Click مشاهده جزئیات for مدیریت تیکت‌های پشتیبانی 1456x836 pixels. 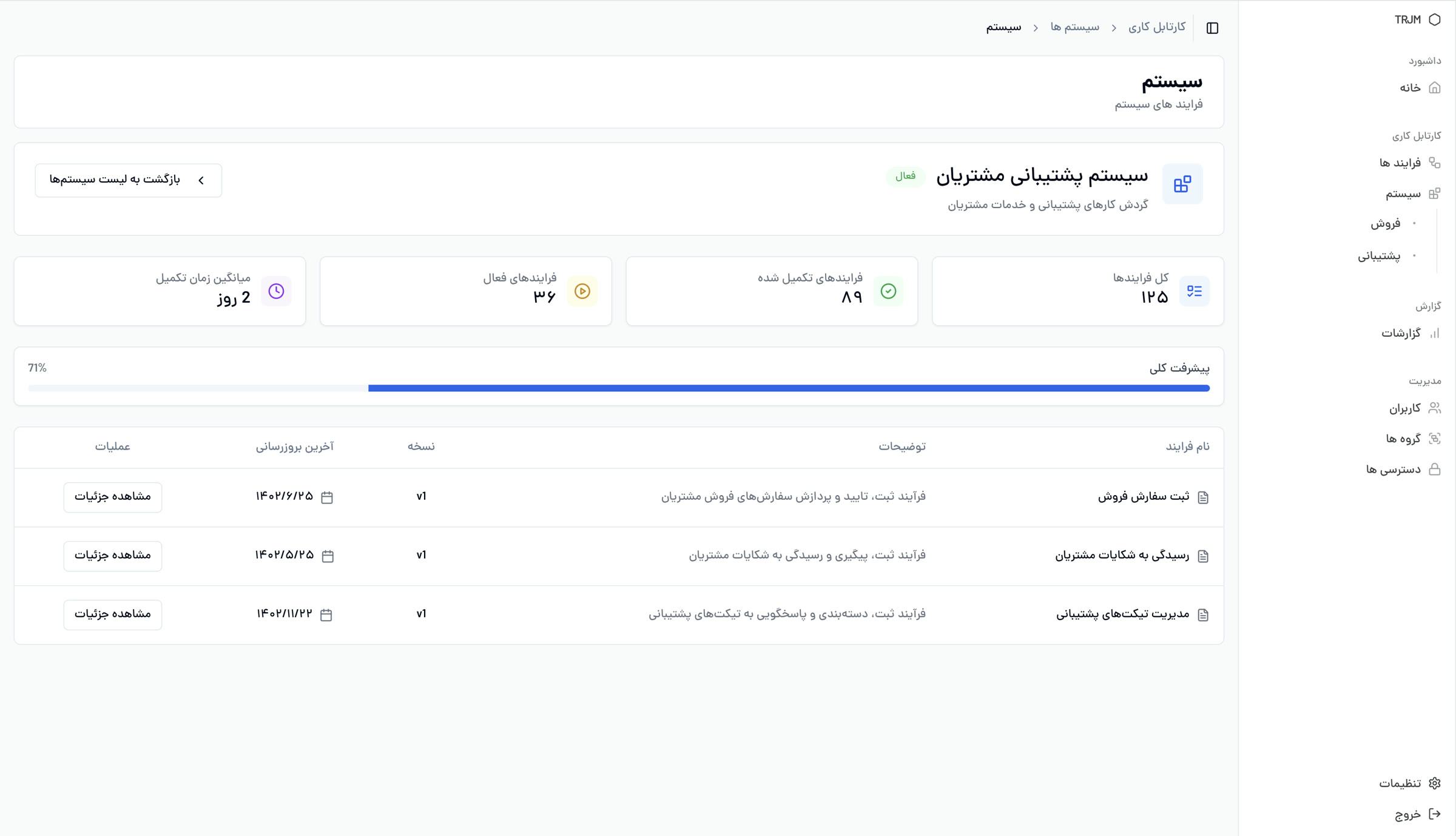point(113,615)
